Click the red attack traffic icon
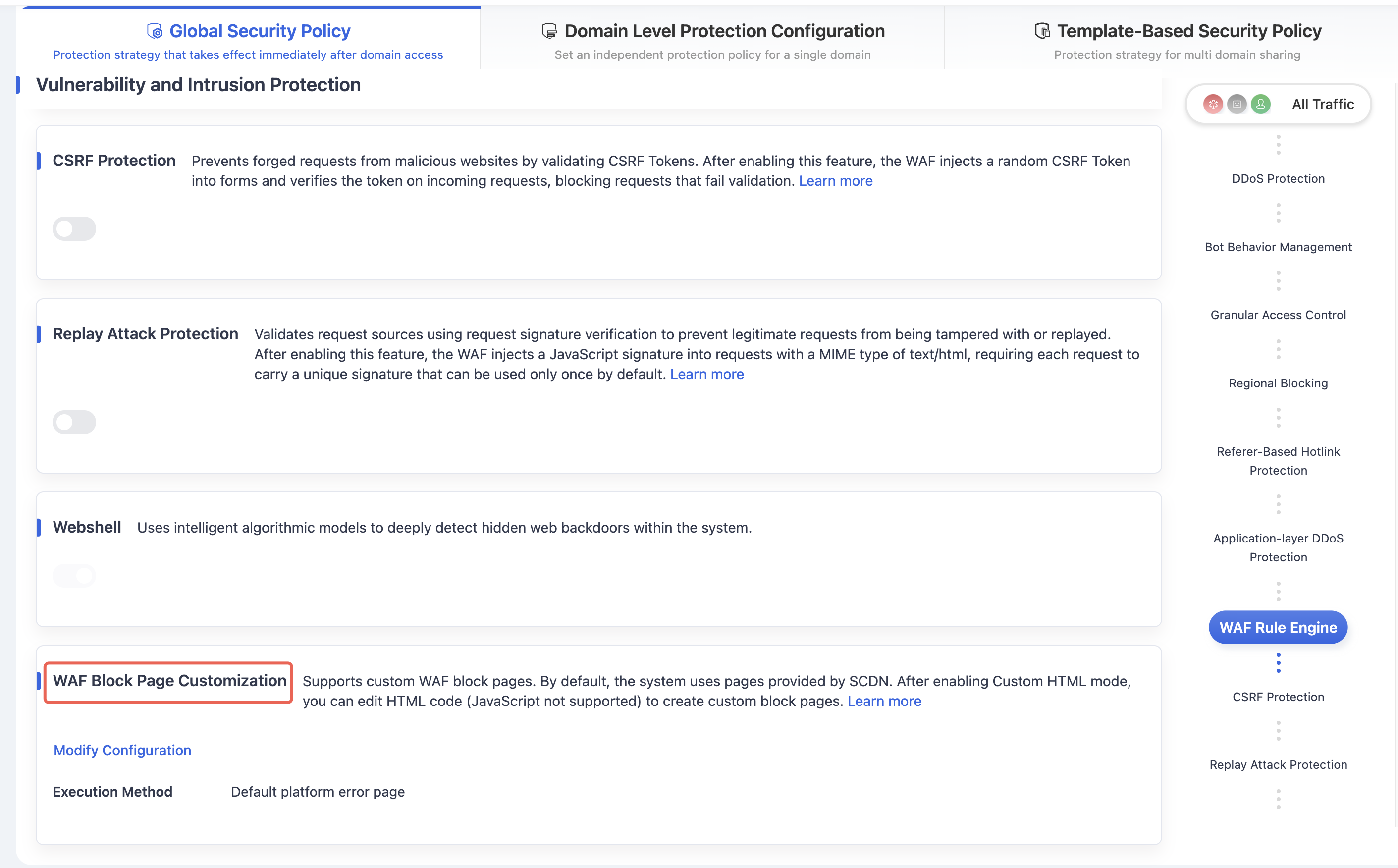 1213,105
